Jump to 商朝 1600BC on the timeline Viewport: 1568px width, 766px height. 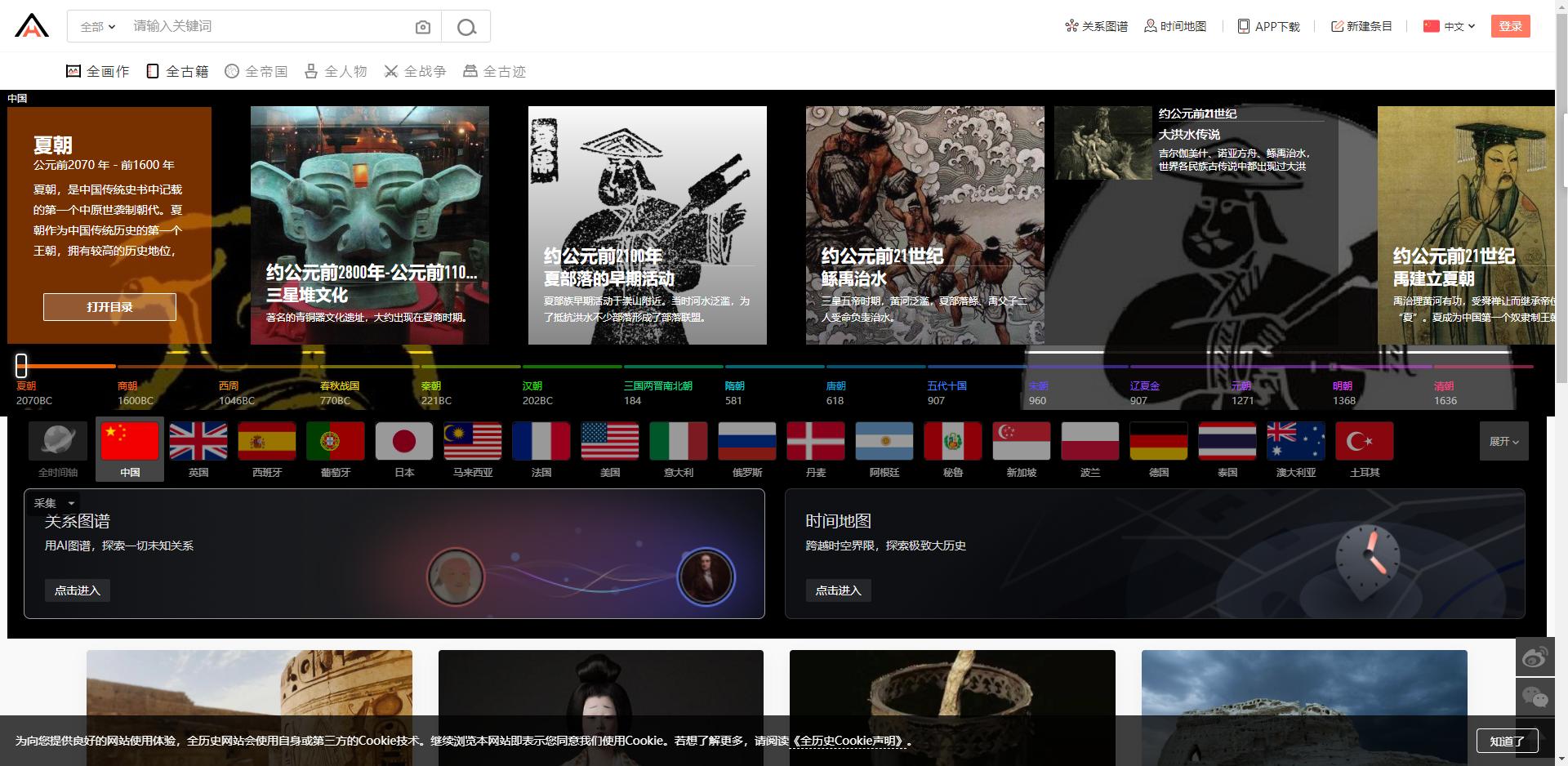coord(136,393)
